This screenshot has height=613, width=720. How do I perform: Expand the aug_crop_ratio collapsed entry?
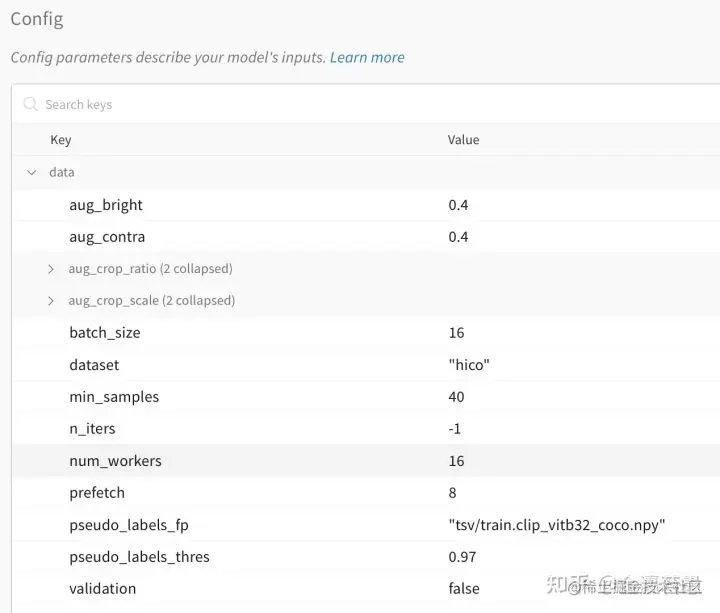pyautogui.click(x=51, y=269)
